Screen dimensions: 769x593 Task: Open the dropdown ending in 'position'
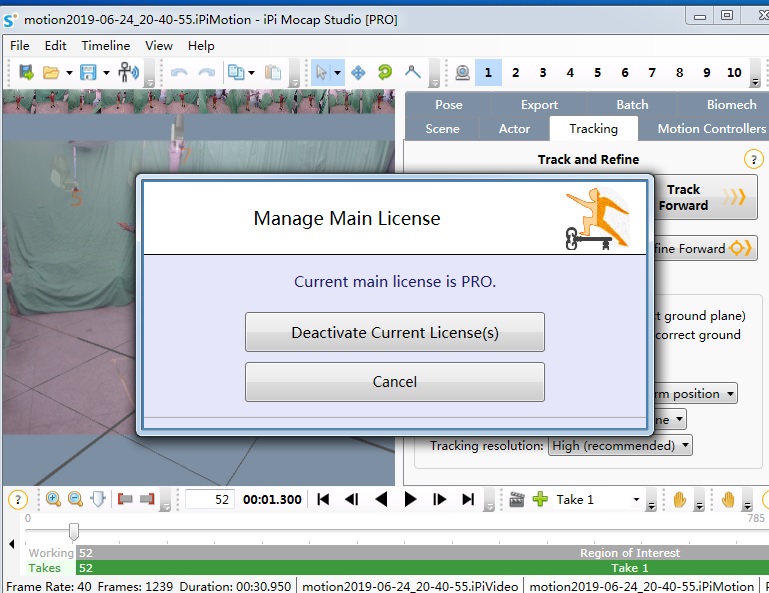(x=695, y=393)
